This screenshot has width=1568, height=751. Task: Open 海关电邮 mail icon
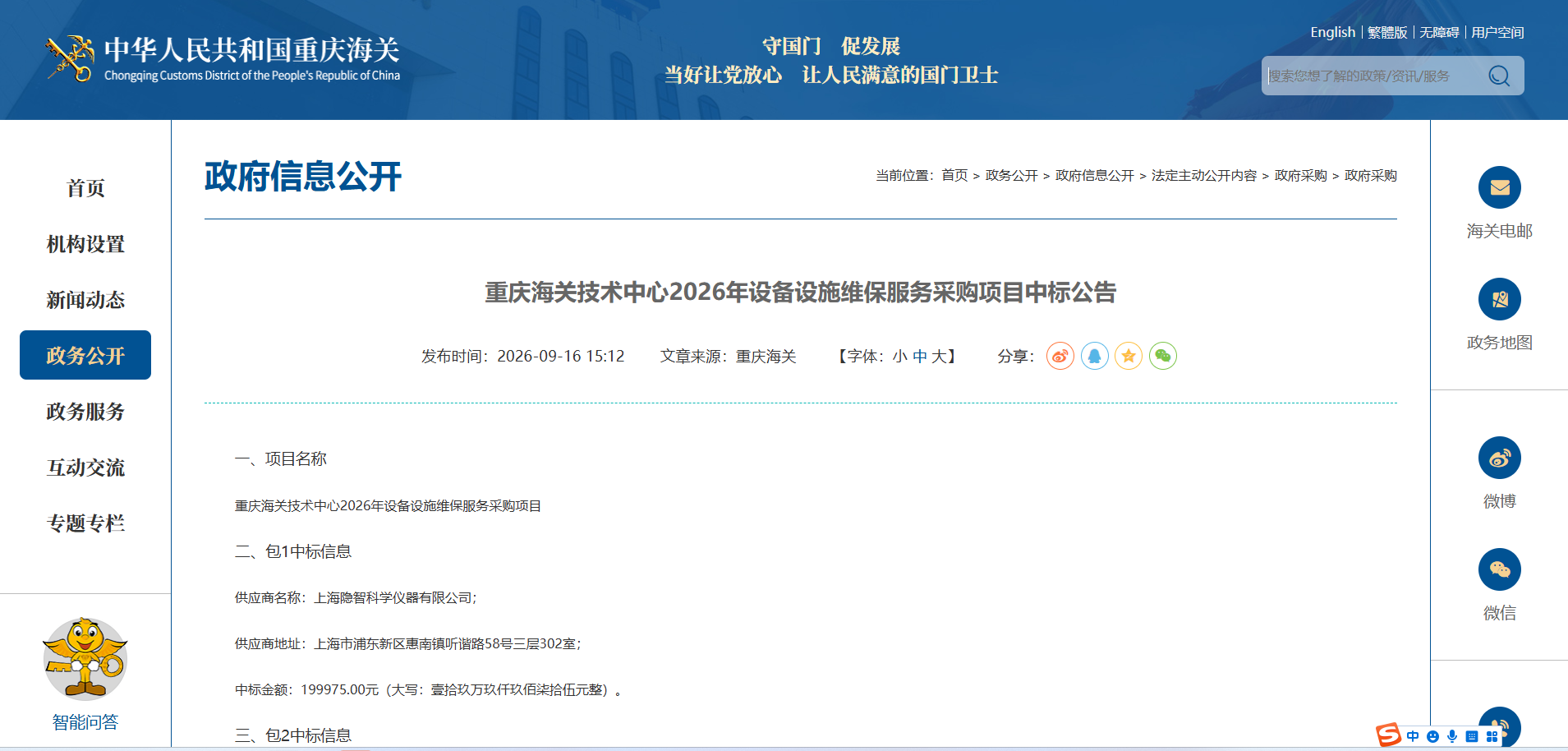pos(1500,187)
